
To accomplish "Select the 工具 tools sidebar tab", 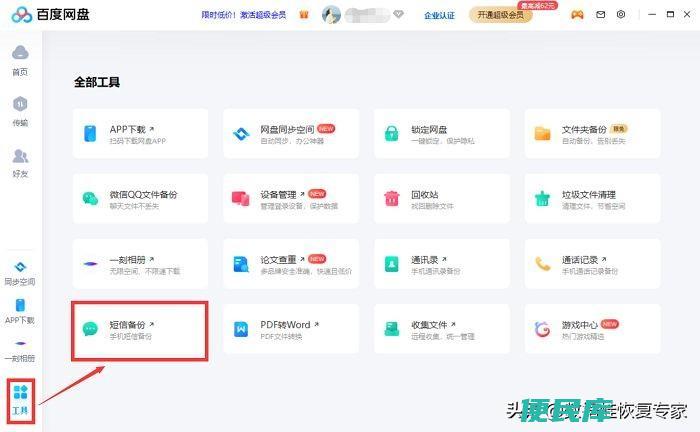I will point(21,400).
